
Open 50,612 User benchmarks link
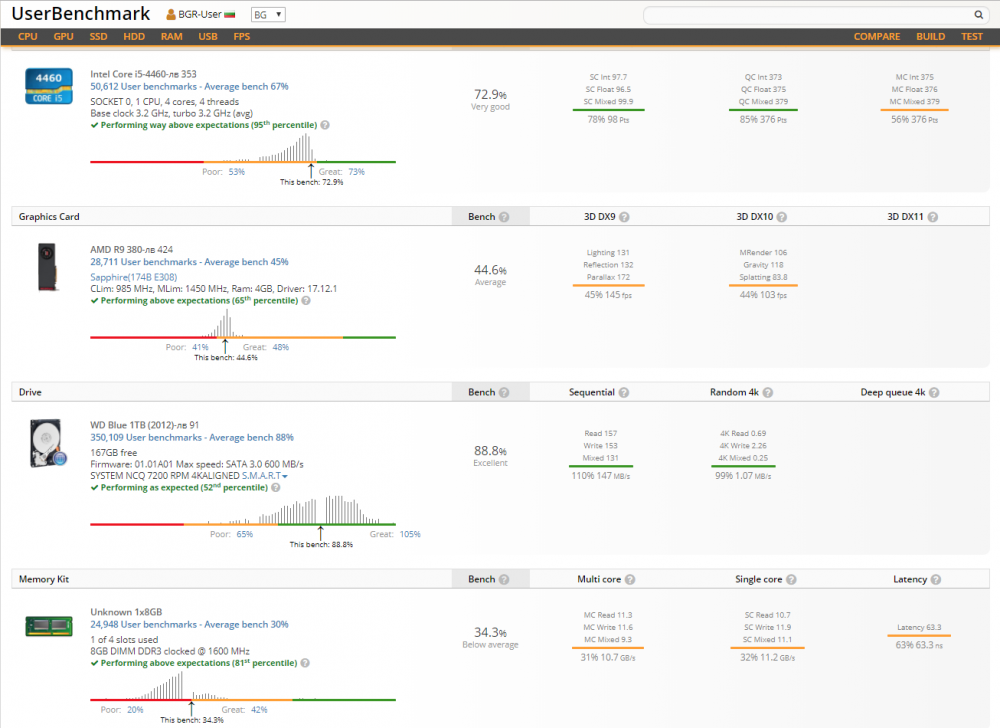point(189,86)
